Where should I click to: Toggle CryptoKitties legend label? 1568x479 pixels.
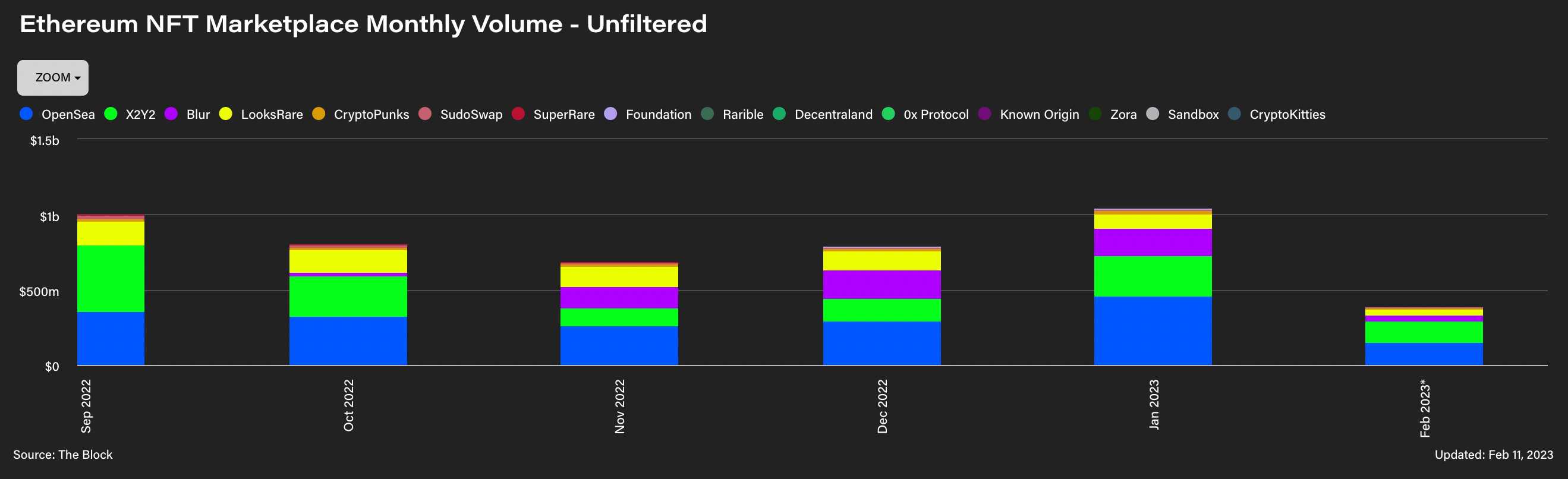click(x=1287, y=115)
